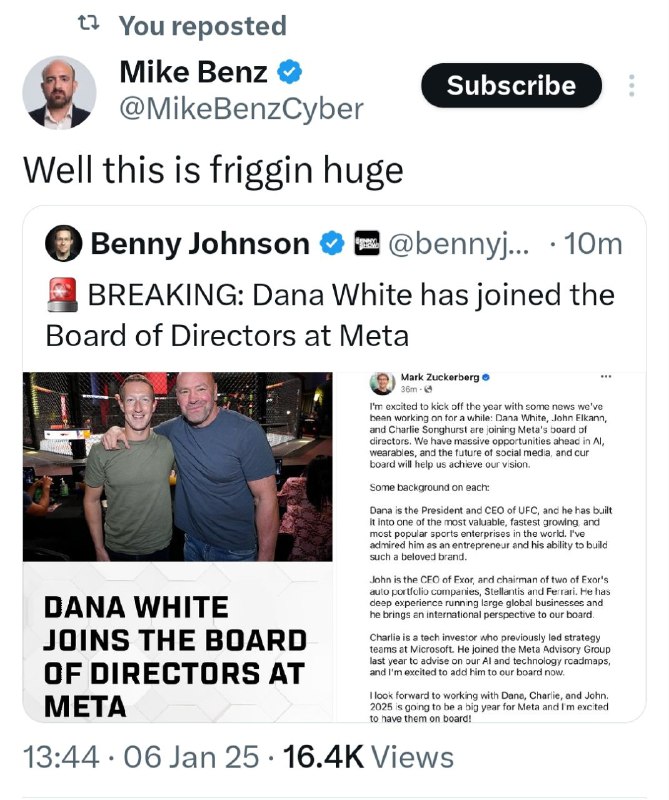Click the 13:44 · 06 Jan 25 timestamp
Image resolution: width=669 pixels, height=800 pixels.
[x=141, y=757]
